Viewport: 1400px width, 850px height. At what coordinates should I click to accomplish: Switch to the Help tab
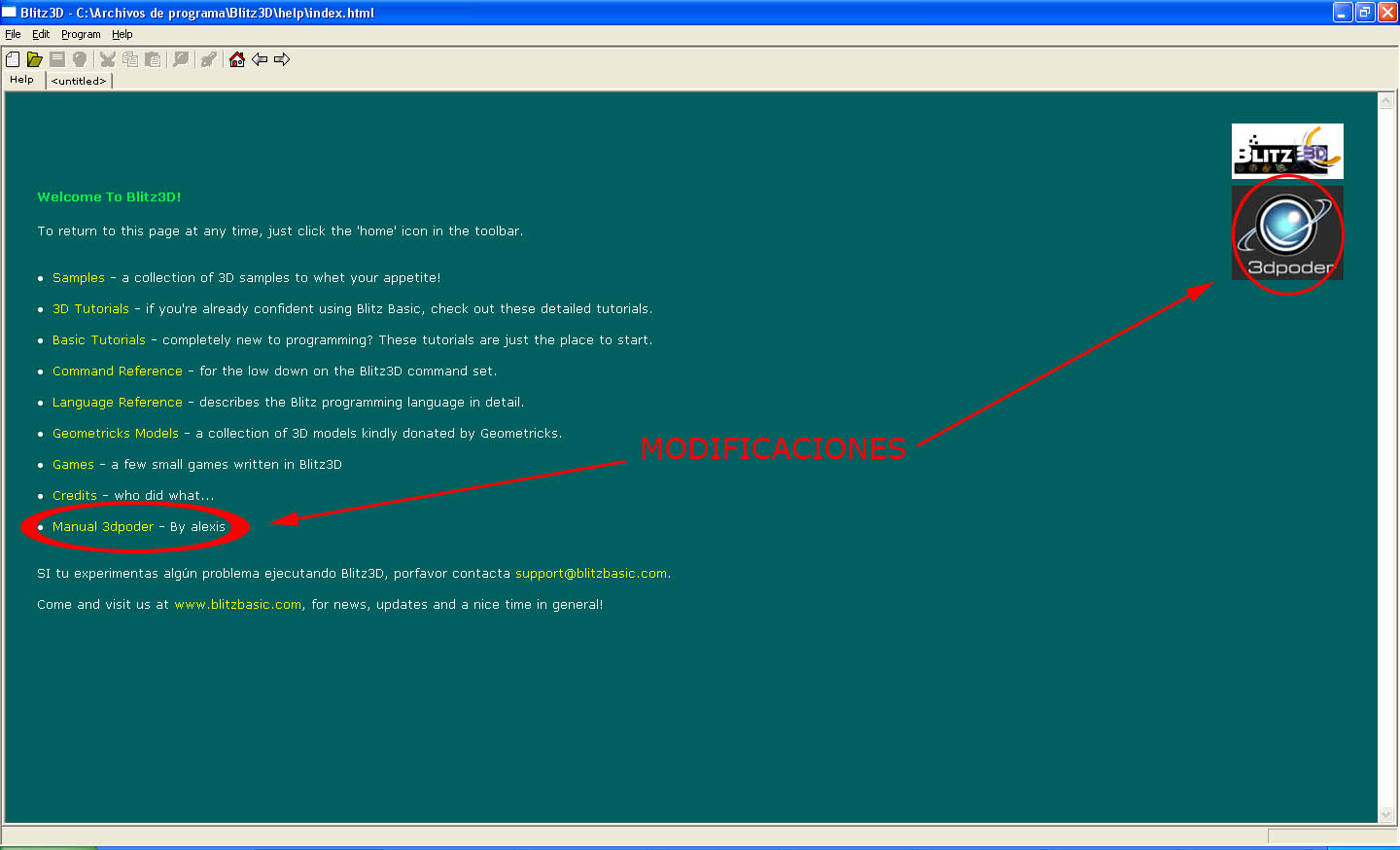[22, 80]
